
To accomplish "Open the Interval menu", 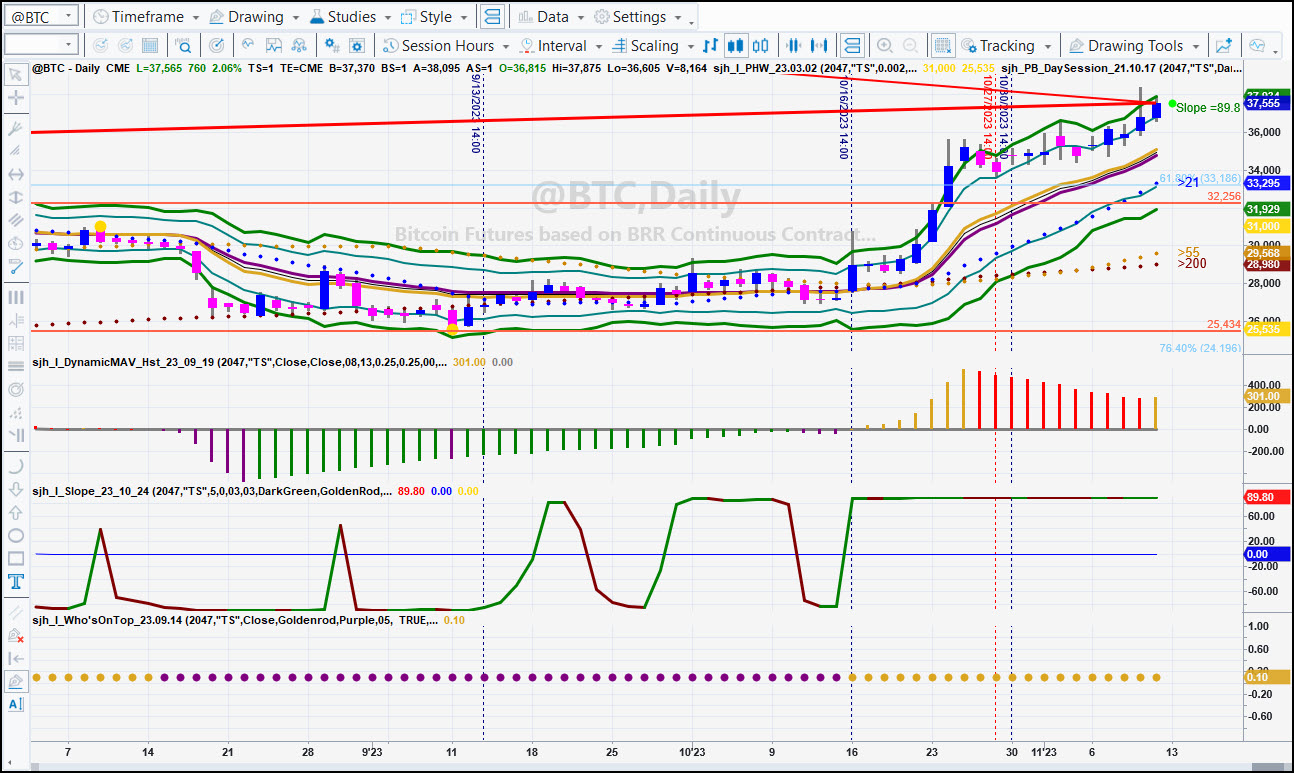I will [560, 46].
